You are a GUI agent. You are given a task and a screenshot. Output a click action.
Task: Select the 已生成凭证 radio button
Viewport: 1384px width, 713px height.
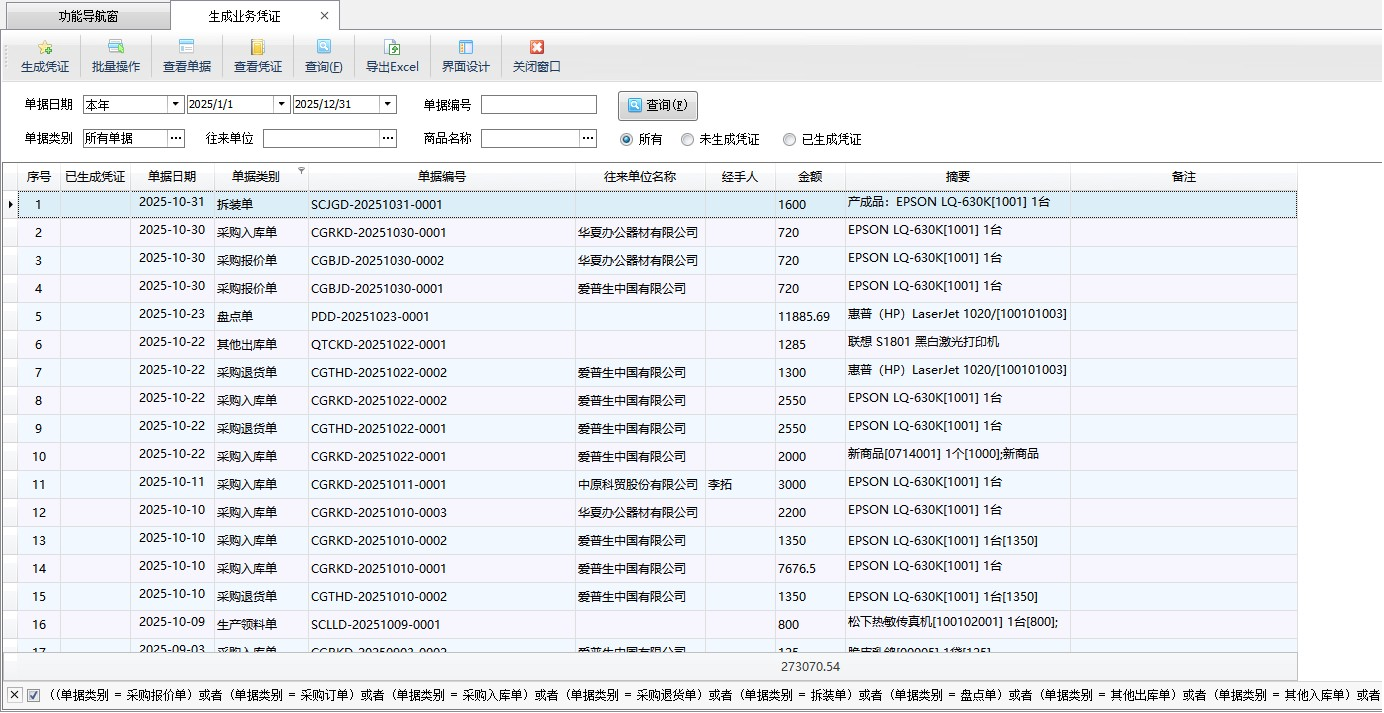click(x=790, y=140)
